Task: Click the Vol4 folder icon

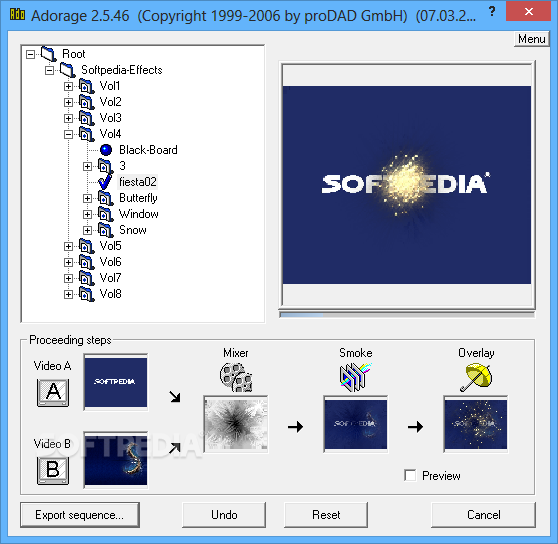Action: pos(86,134)
